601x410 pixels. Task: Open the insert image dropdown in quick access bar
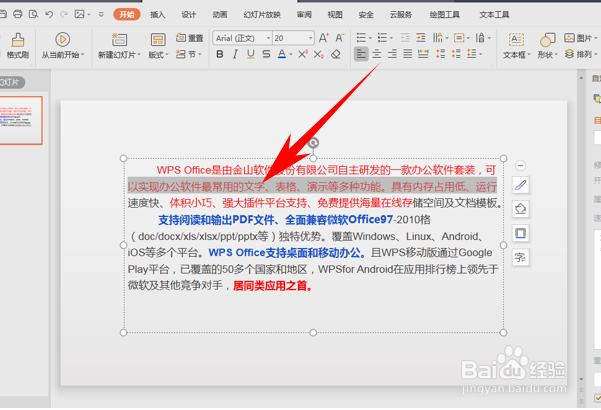89,15
